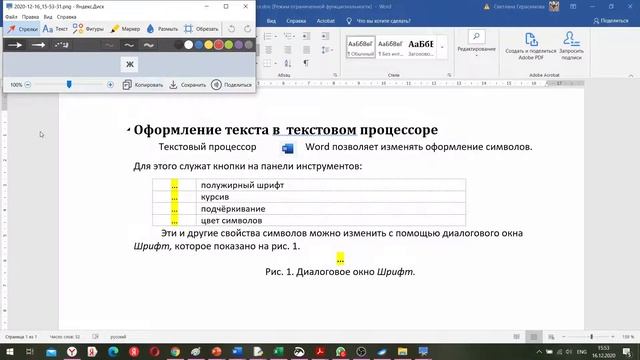Open the Абзац paragraph dialog launcher
This screenshot has width=640, height=360.
335,75
